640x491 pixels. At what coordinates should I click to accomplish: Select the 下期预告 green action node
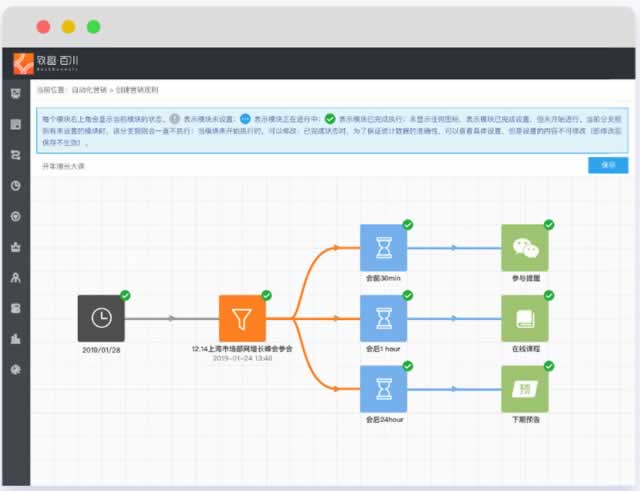(525, 390)
